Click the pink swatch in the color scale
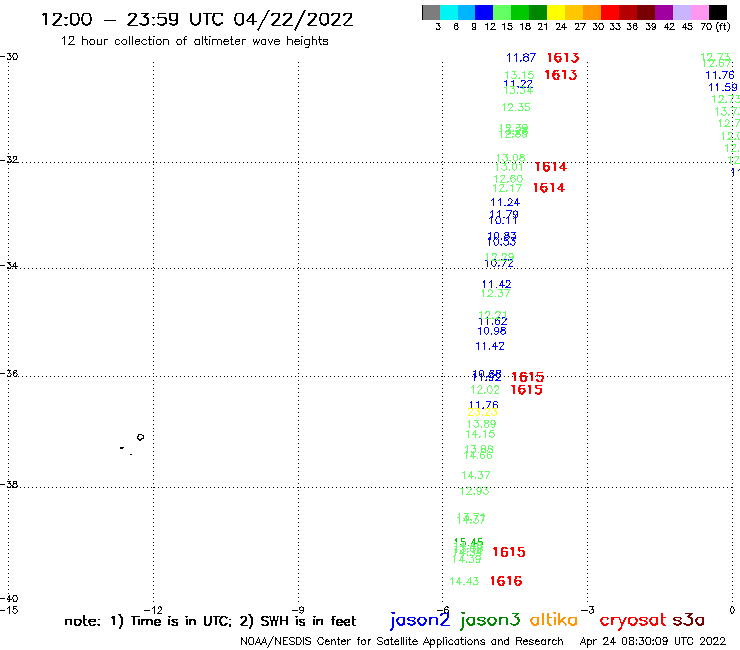 click(699, 12)
